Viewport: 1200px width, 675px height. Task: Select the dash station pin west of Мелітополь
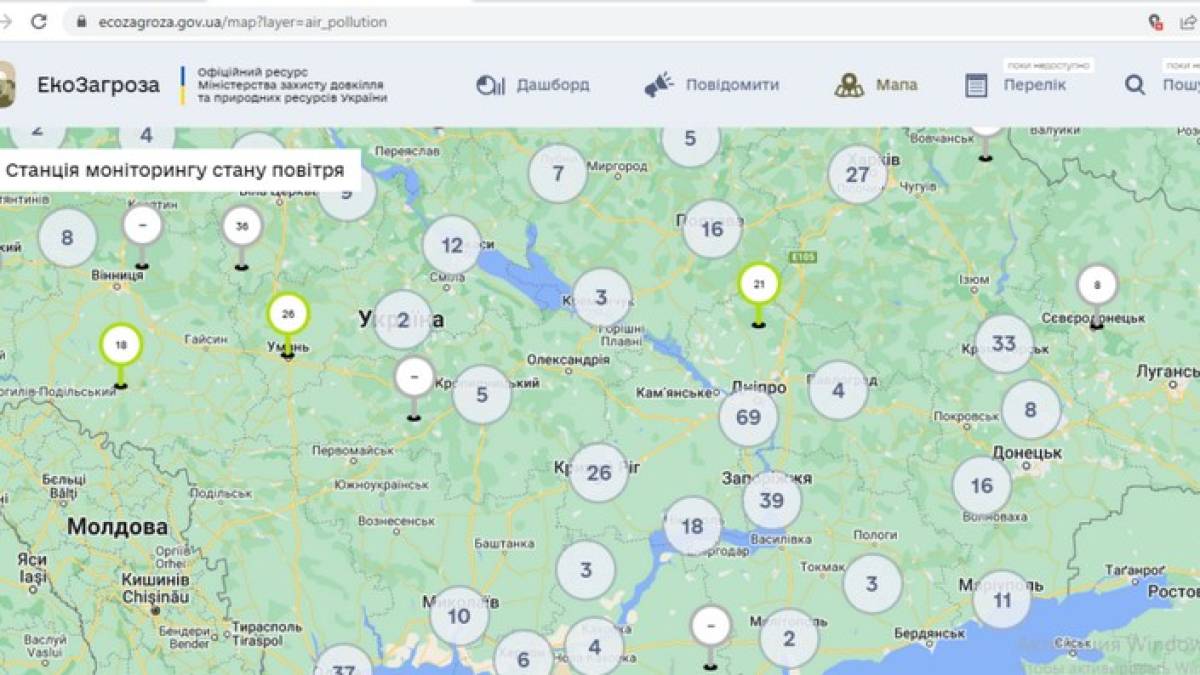click(711, 628)
